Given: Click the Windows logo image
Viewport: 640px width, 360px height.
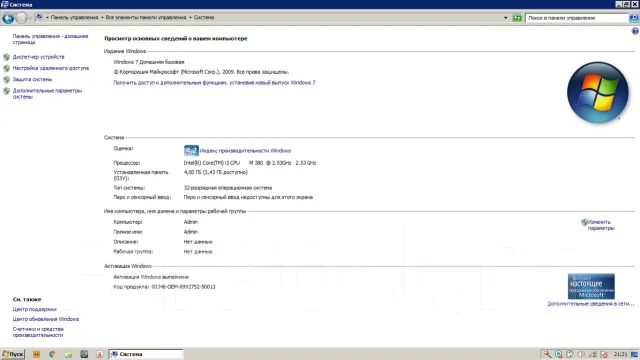Looking at the screenshot, I should 598,93.
